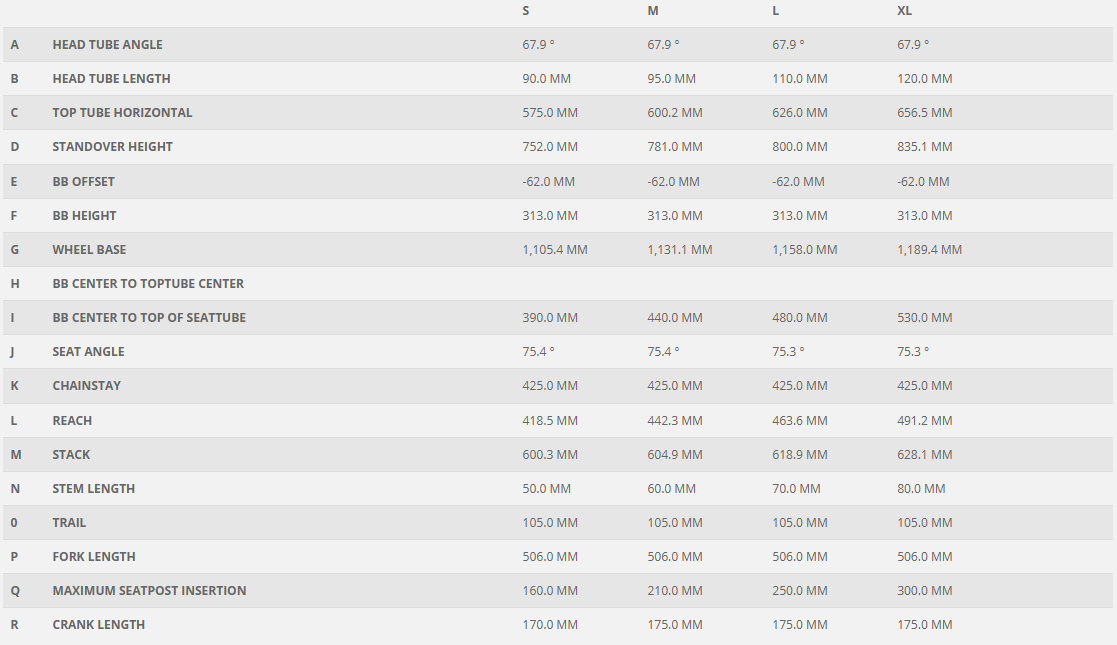This screenshot has width=1117, height=645.
Task: Select the STANDOVER HEIGHT row label
Action: 112,147
